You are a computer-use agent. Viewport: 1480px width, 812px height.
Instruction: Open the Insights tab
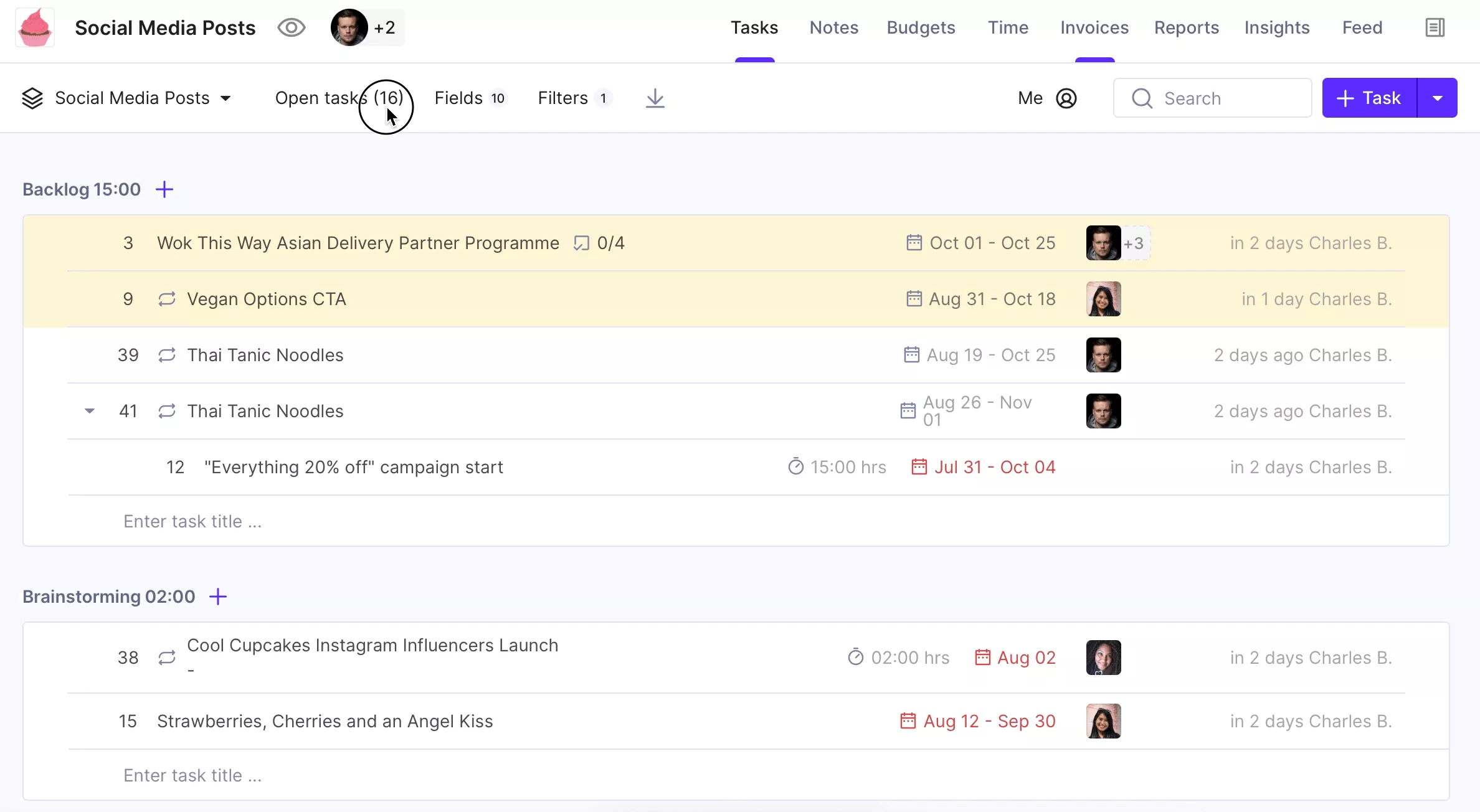pos(1277,27)
